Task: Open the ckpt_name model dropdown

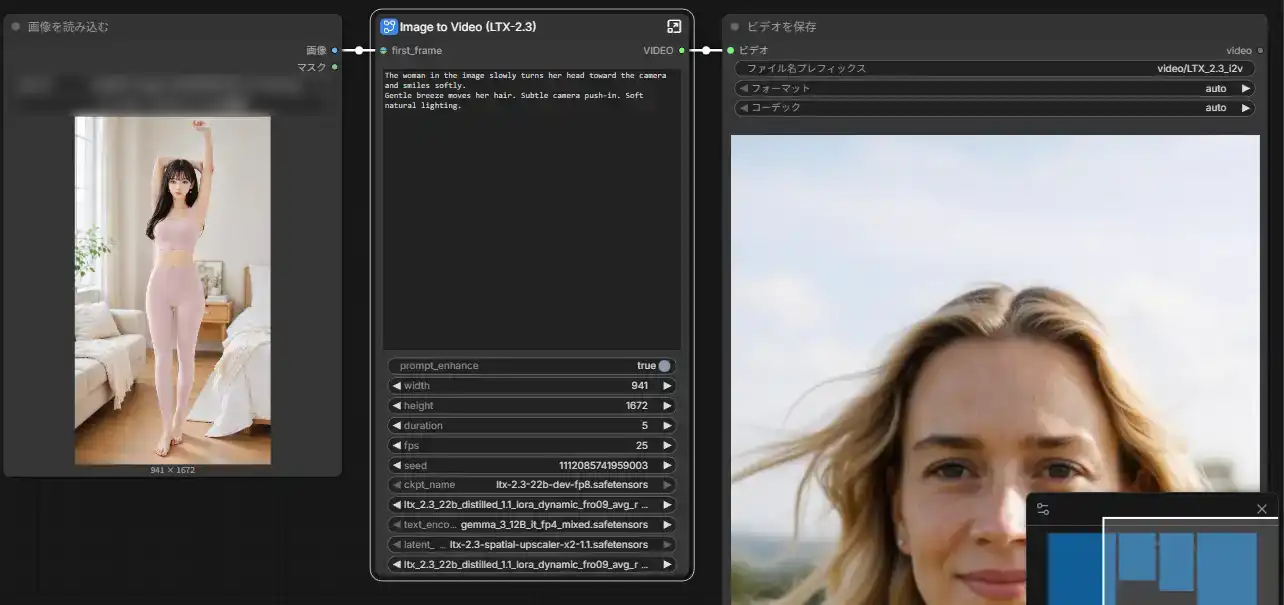Action: click(x=532, y=485)
